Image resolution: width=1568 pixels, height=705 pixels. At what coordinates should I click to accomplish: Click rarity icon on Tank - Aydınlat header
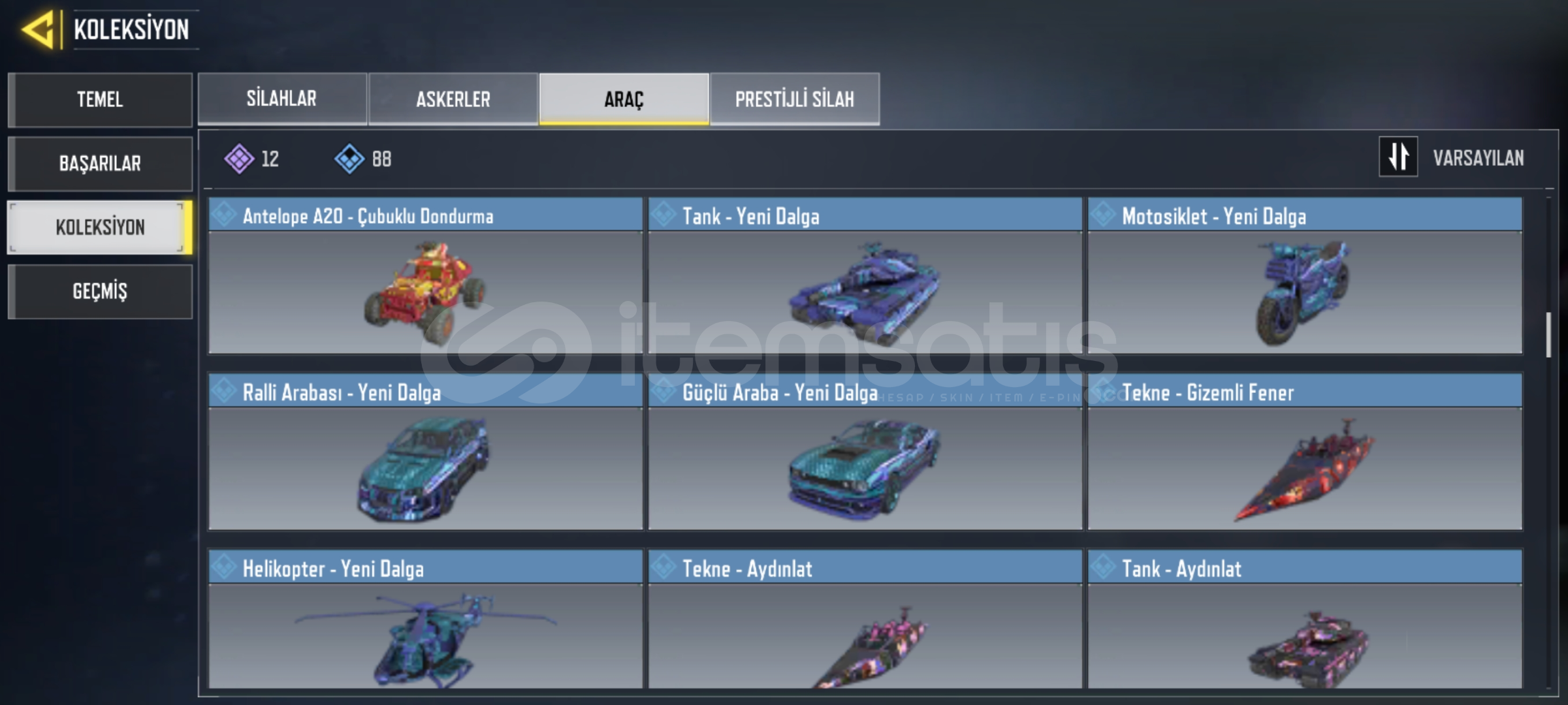click(x=1103, y=567)
